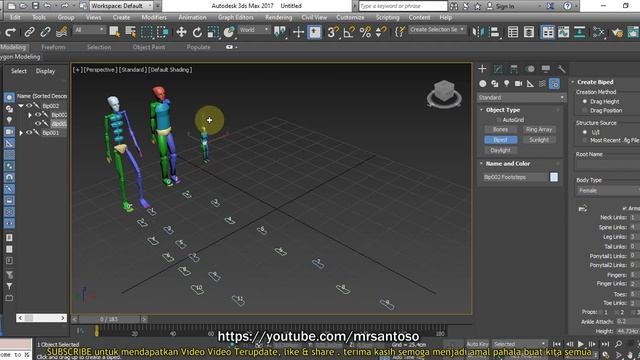Screen dimensions: 640x360
Task: Click the Mirror tool icon
Action: 477,32
